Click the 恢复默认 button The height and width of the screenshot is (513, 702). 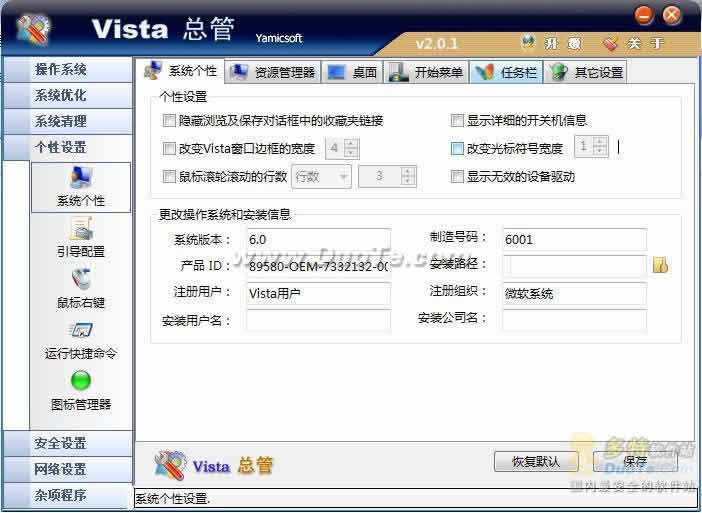536,461
